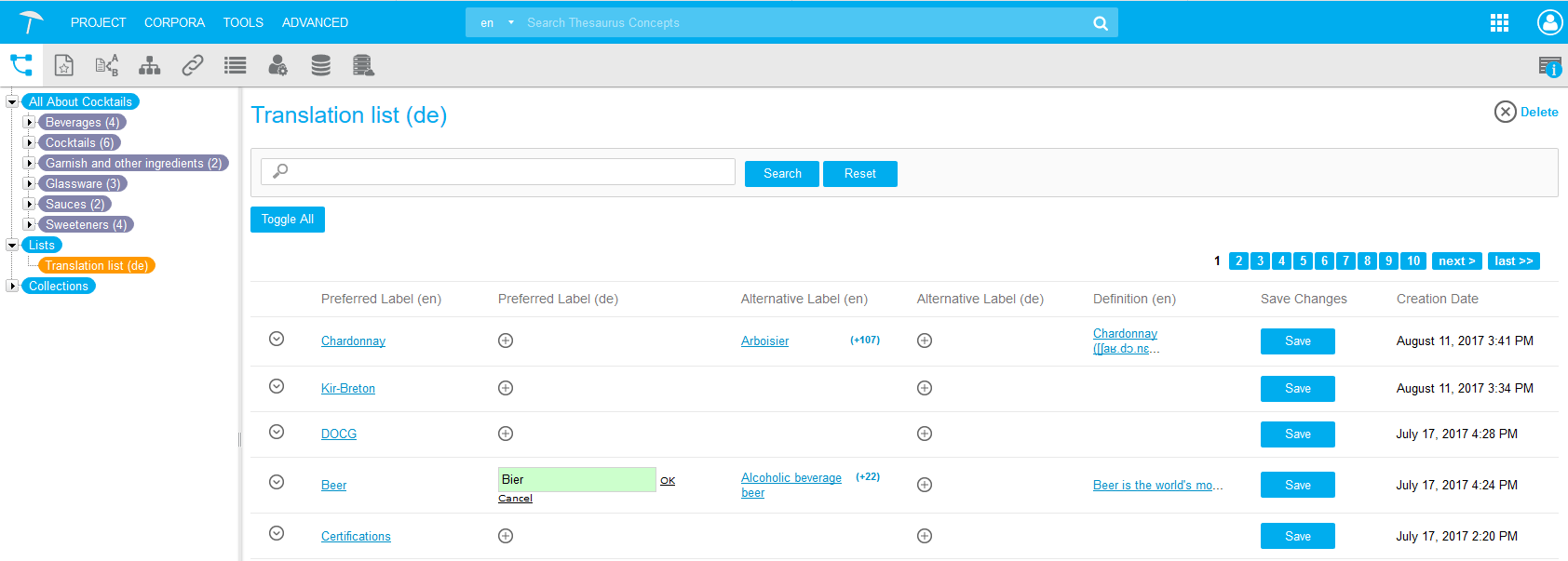Image resolution: width=1568 pixels, height=561 pixels.
Task: Open the database stack toolbar icon
Action: 321,65
